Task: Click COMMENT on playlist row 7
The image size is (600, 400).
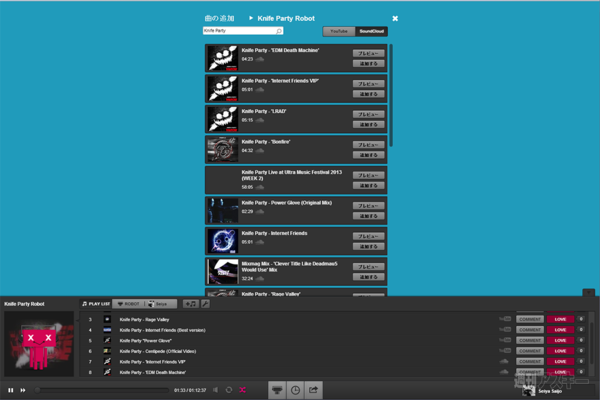Action: (530, 361)
